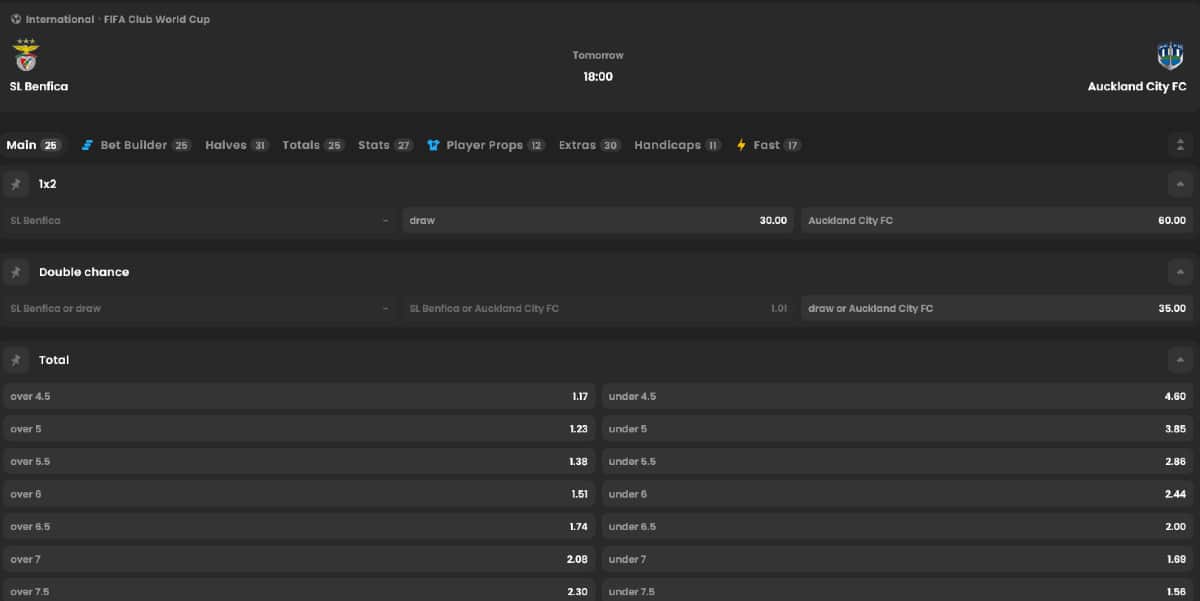The image size is (1200, 601).
Task: Bet under 6 at 2.44
Action: 898,494
